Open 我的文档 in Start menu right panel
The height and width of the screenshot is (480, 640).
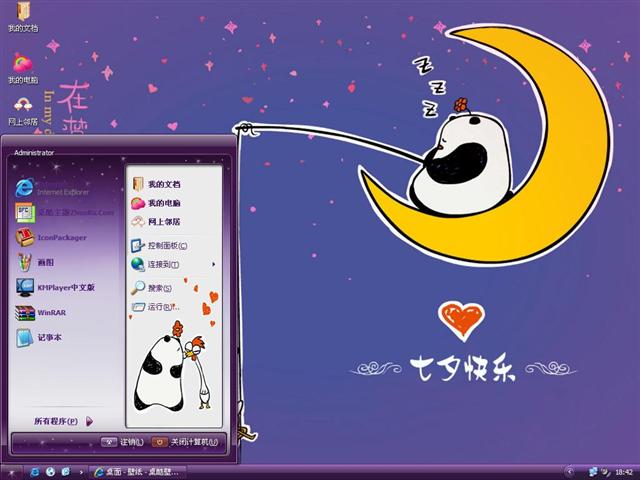[x=157, y=184]
